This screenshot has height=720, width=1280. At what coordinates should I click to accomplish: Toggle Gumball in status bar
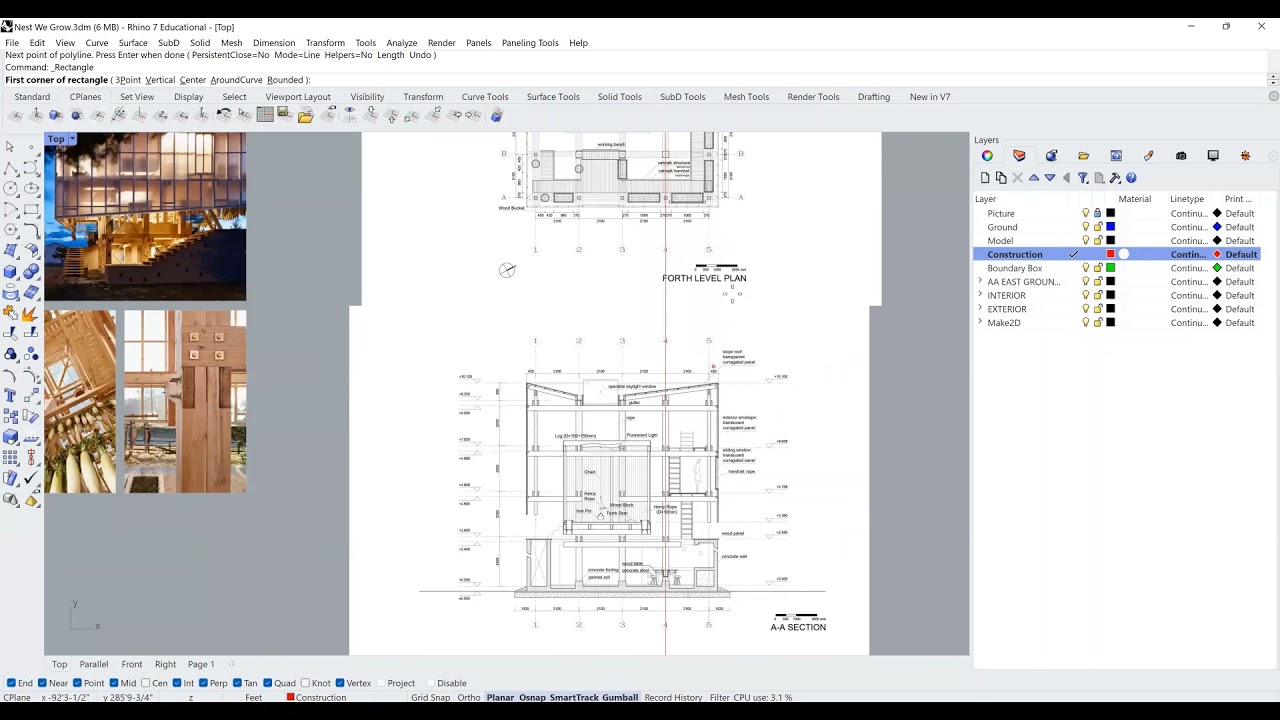(x=620, y=697)
